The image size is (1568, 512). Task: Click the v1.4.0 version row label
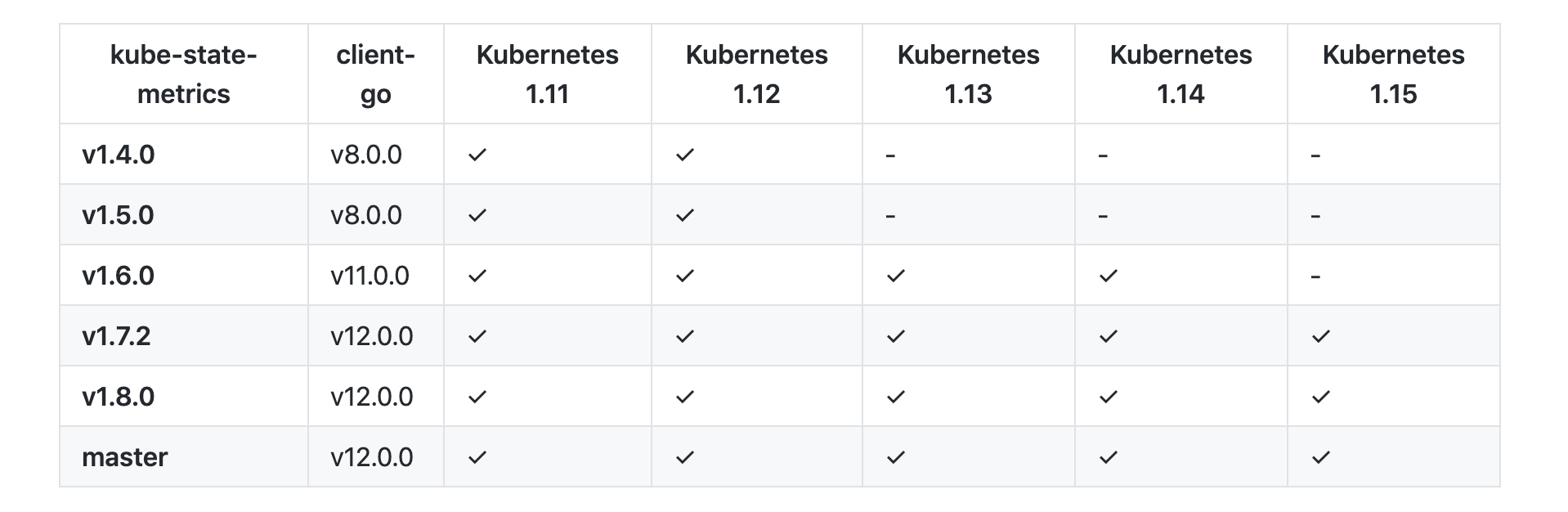click(119, 155)
